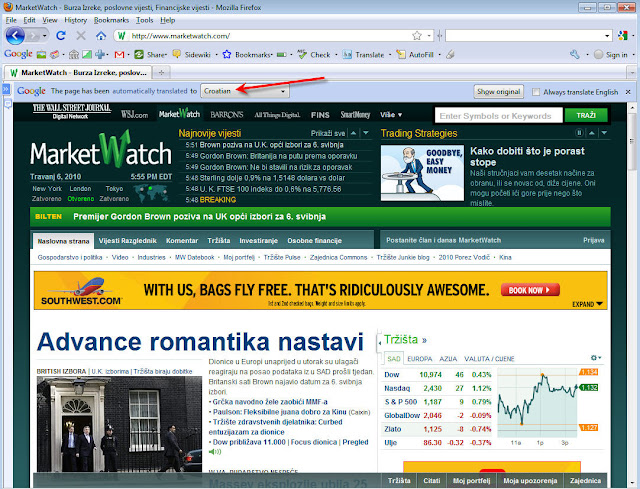Click the Enter Symbols or Keywords field
The width and height of the screenshot is (640, 489).
pos(499,116)
